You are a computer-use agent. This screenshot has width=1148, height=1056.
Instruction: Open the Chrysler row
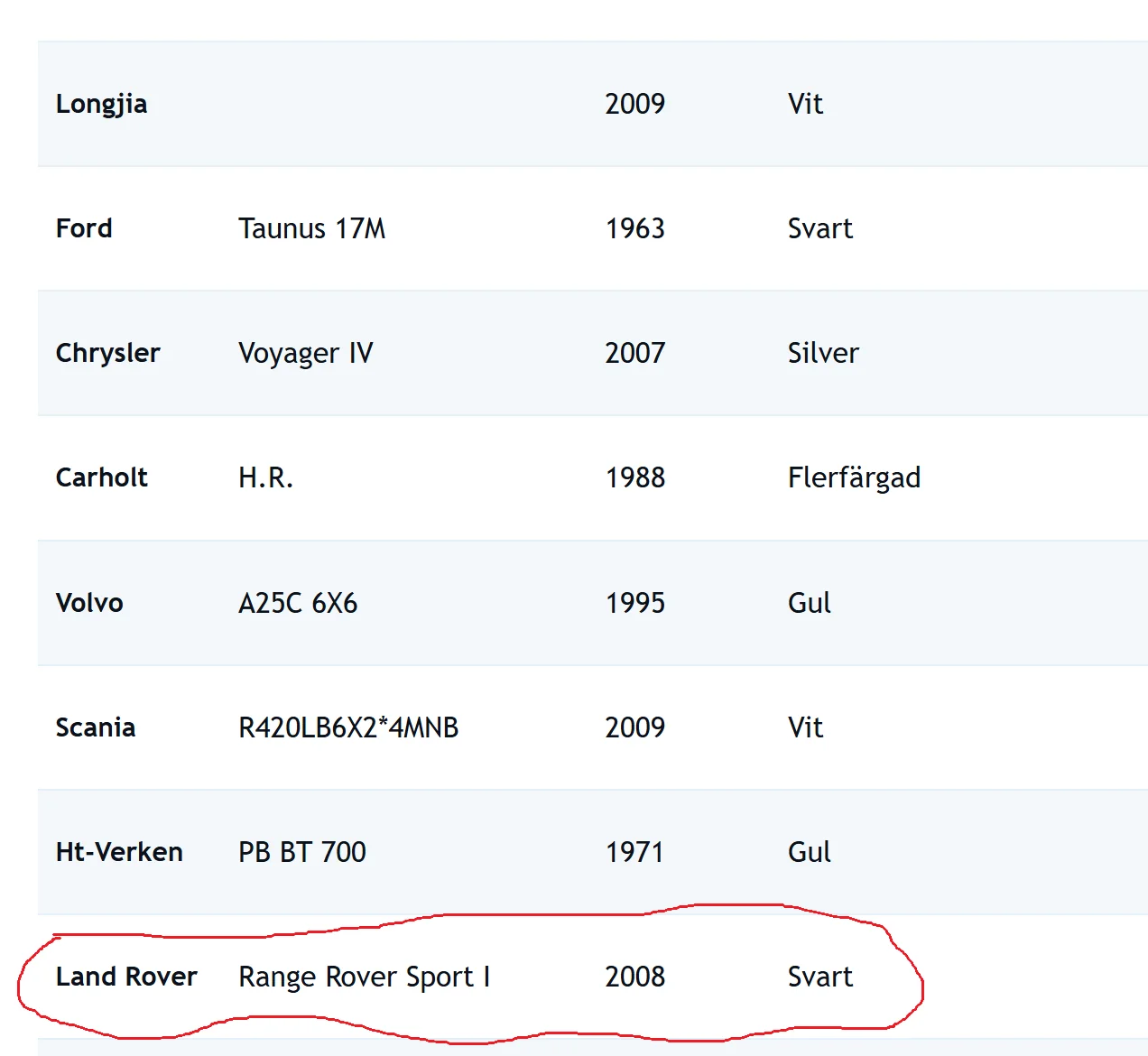[593, 353]
